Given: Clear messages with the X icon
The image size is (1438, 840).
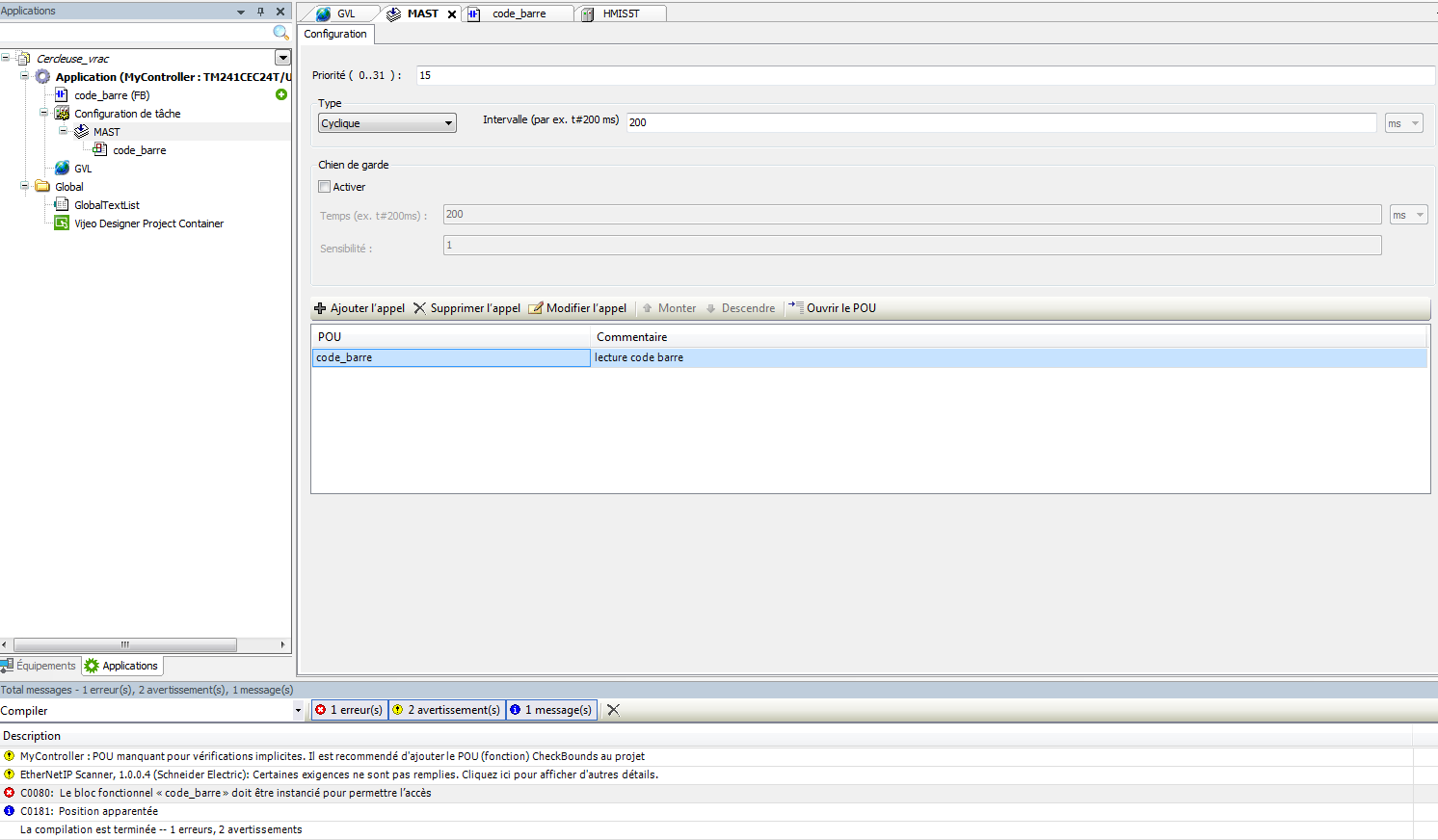Looking at the screenshot, I should [613, 710].
